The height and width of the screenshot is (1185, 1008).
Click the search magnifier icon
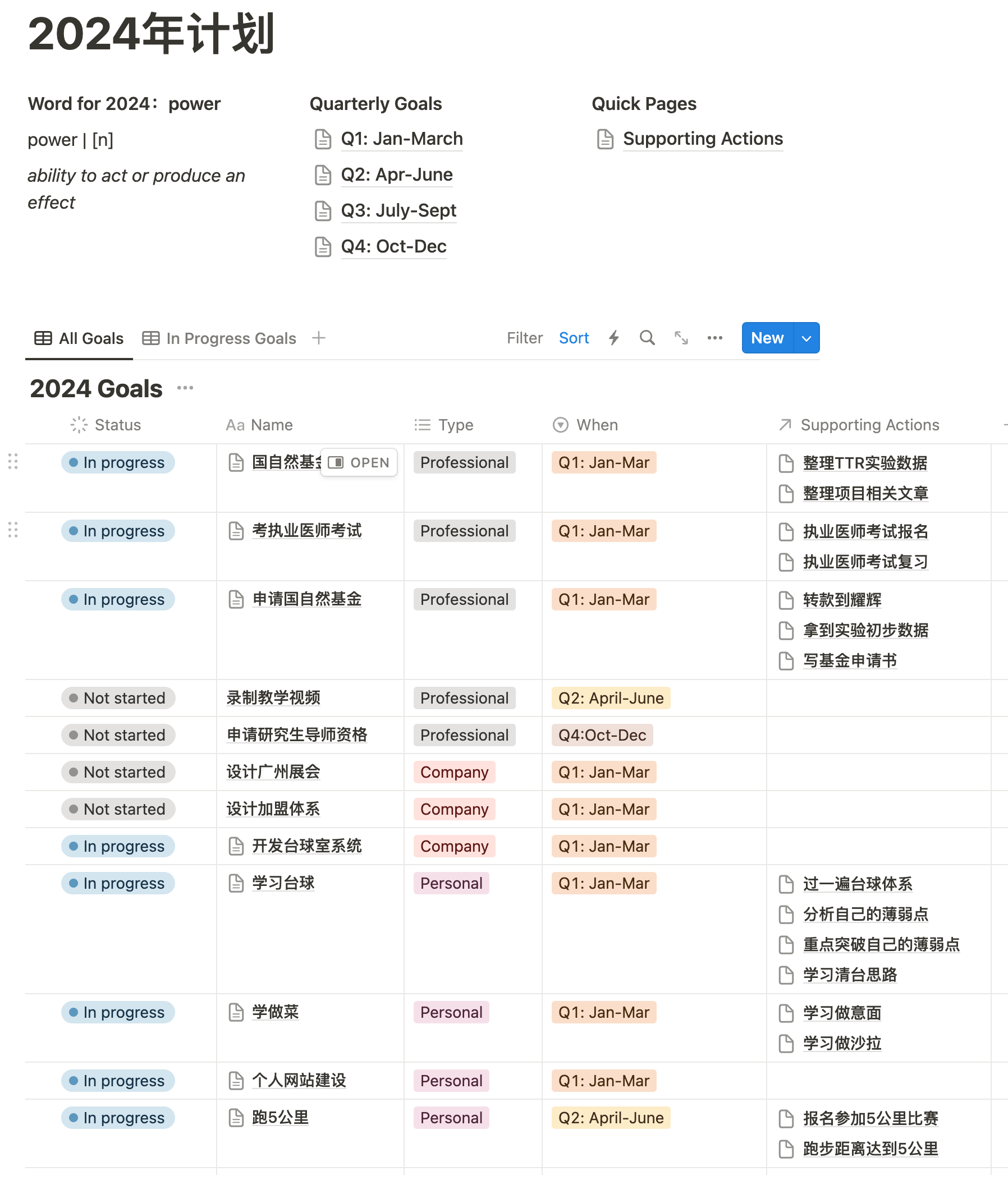tap(647, 338)
